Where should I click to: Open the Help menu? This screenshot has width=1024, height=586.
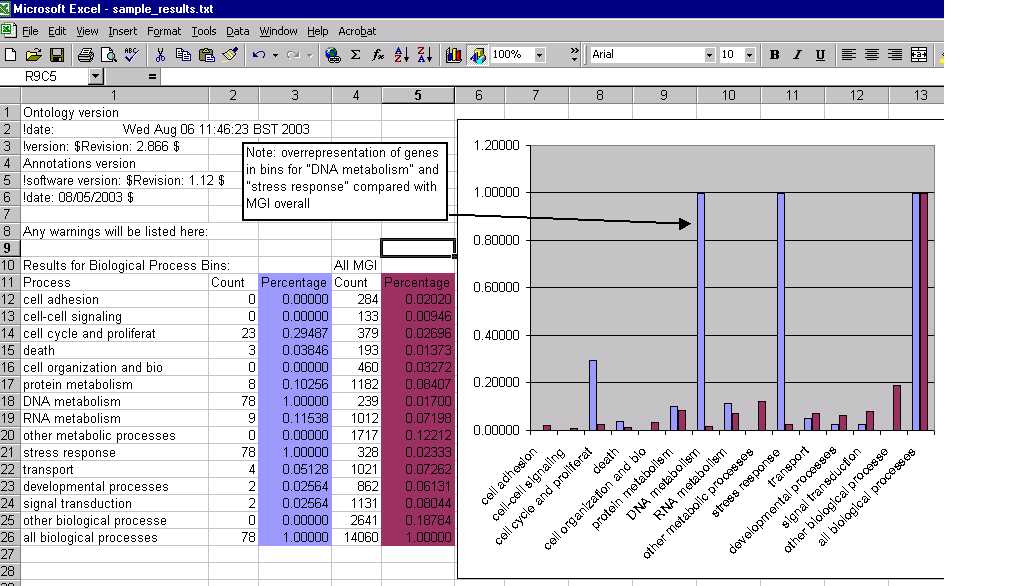[x=317, y=31]
